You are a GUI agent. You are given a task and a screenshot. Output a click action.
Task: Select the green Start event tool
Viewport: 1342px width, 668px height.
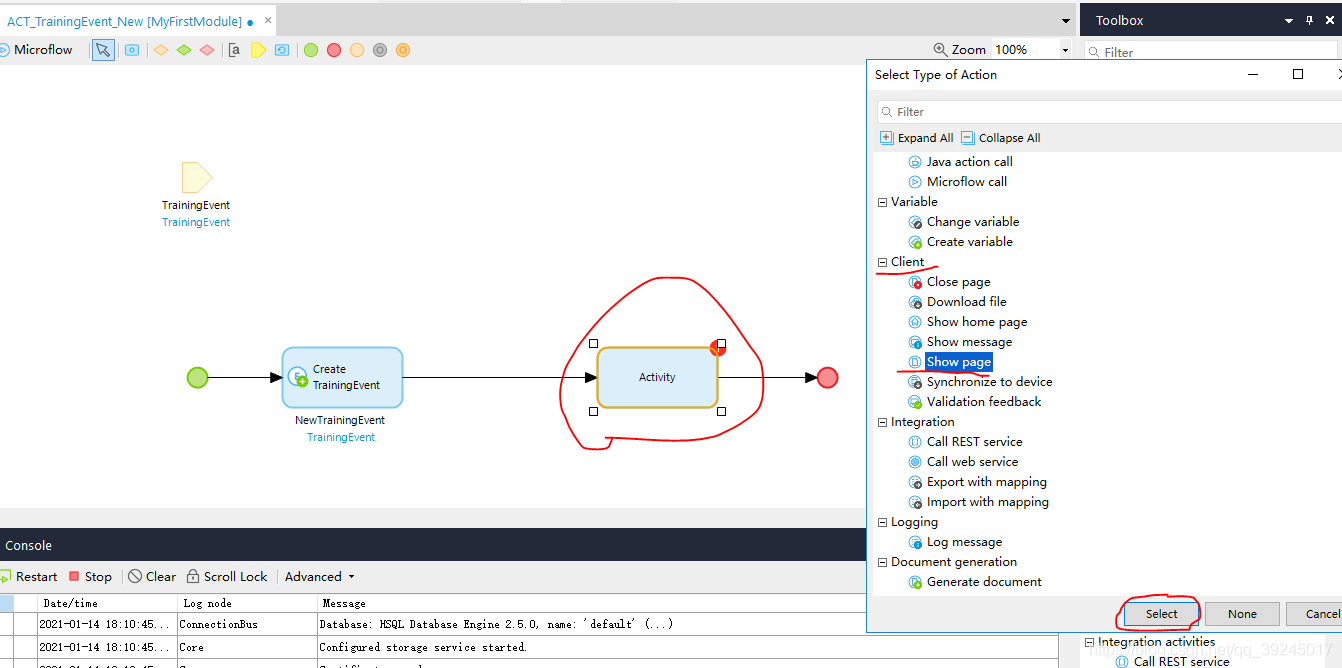click(x=311, y=50)
